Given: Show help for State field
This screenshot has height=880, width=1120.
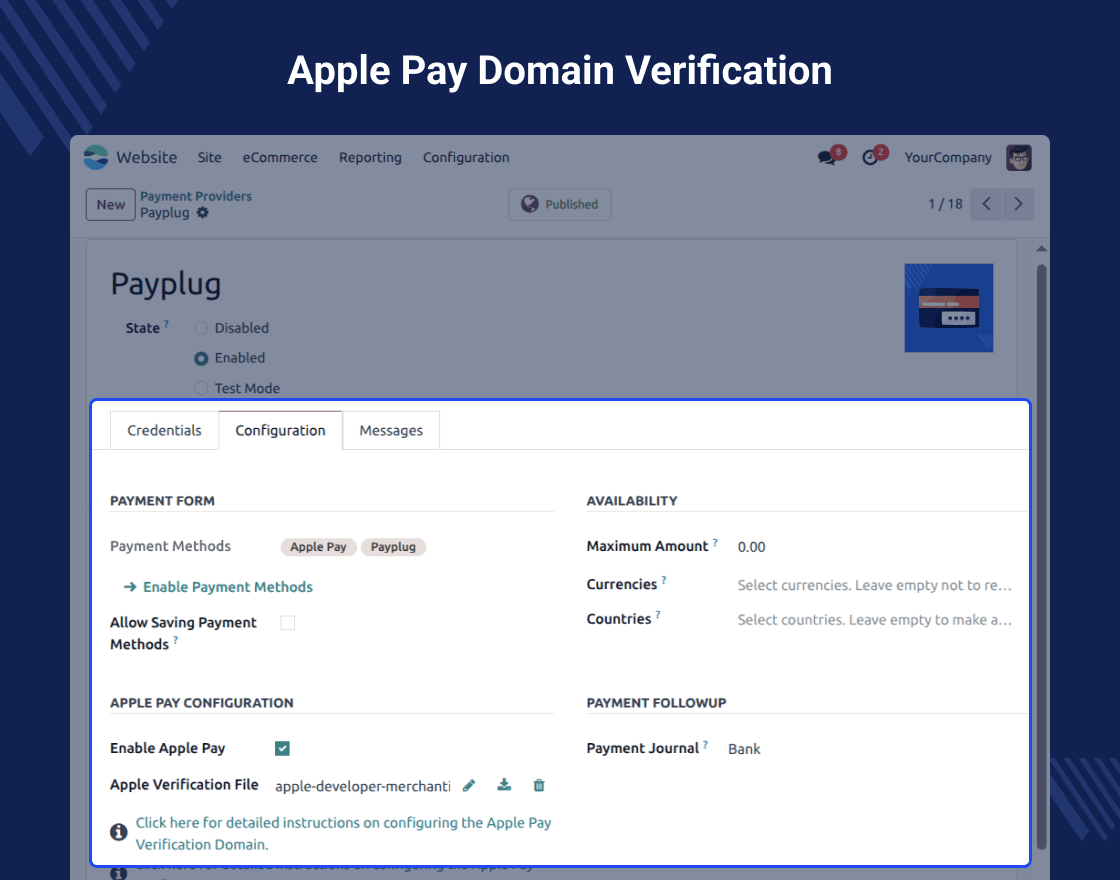Looking at the screenshot, I should tap(166, 324).
